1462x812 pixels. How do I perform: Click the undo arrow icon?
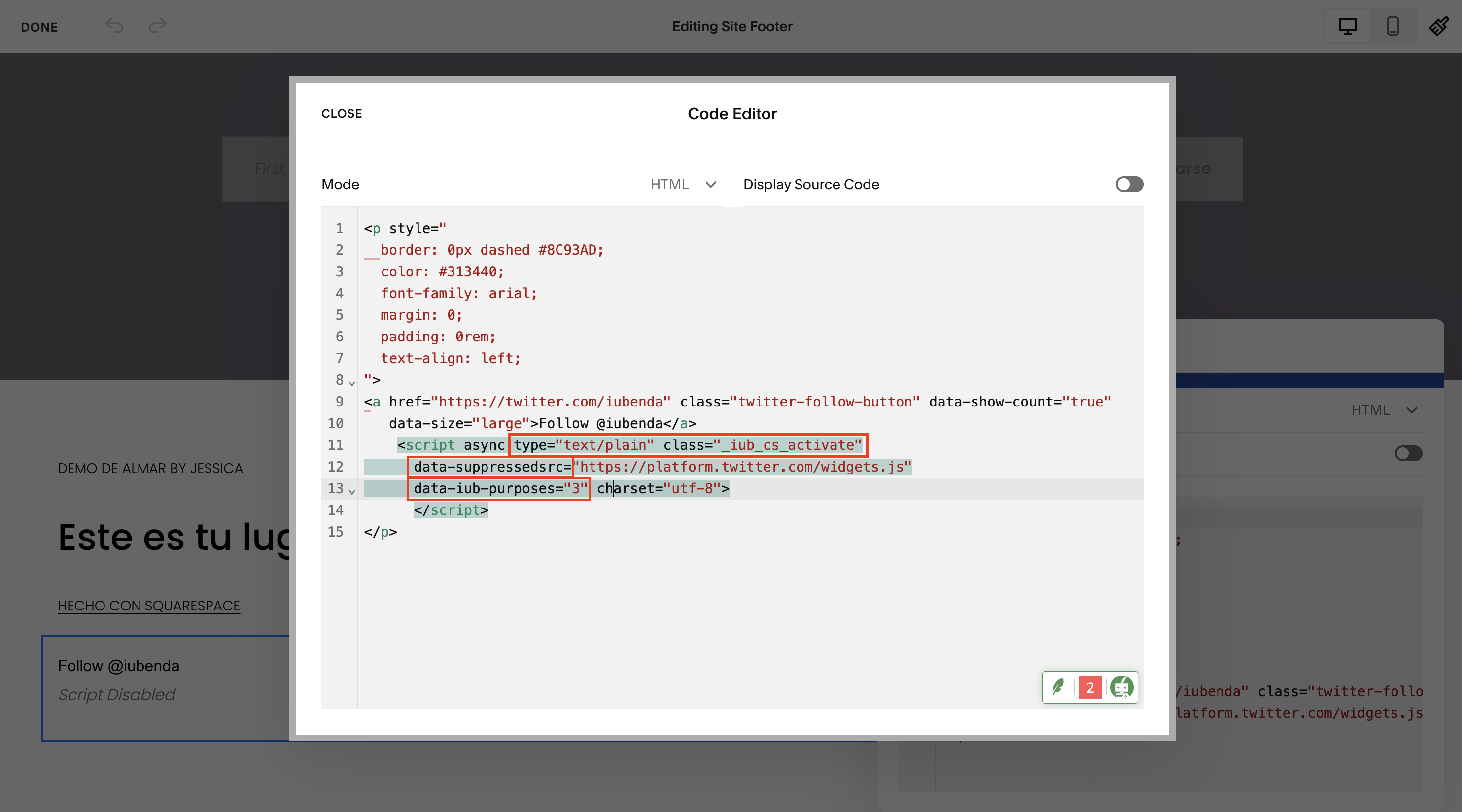114,26
